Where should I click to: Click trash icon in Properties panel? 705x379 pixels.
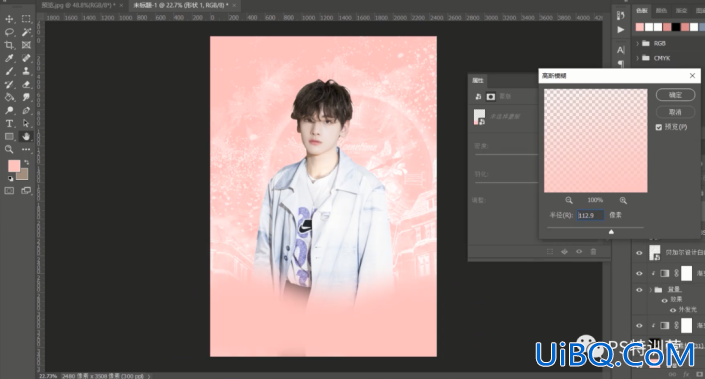593,252
